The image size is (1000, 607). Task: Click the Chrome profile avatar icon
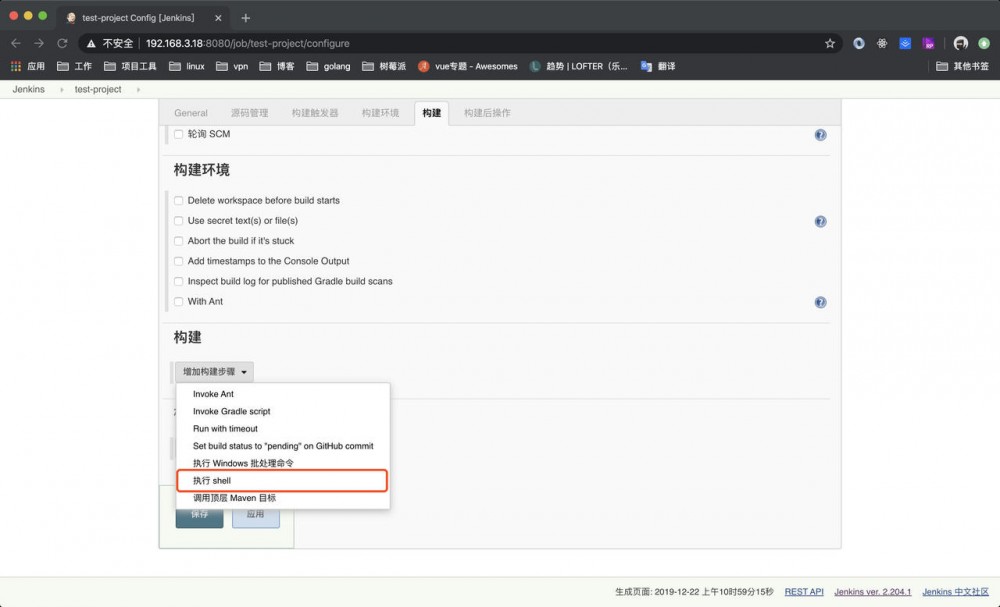point(960,44)
